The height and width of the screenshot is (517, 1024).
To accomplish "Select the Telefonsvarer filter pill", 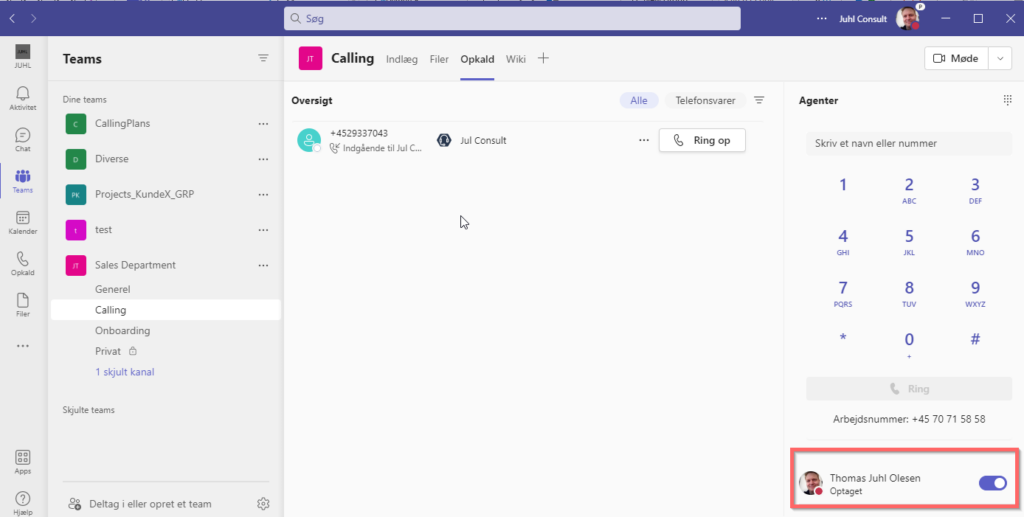I will 705,101.
